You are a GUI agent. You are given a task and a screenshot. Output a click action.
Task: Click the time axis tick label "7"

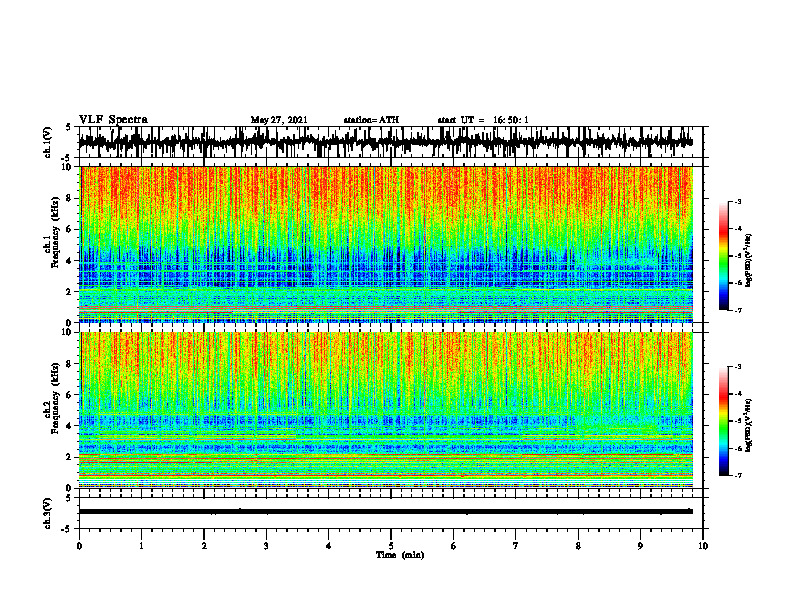[516, 546]
